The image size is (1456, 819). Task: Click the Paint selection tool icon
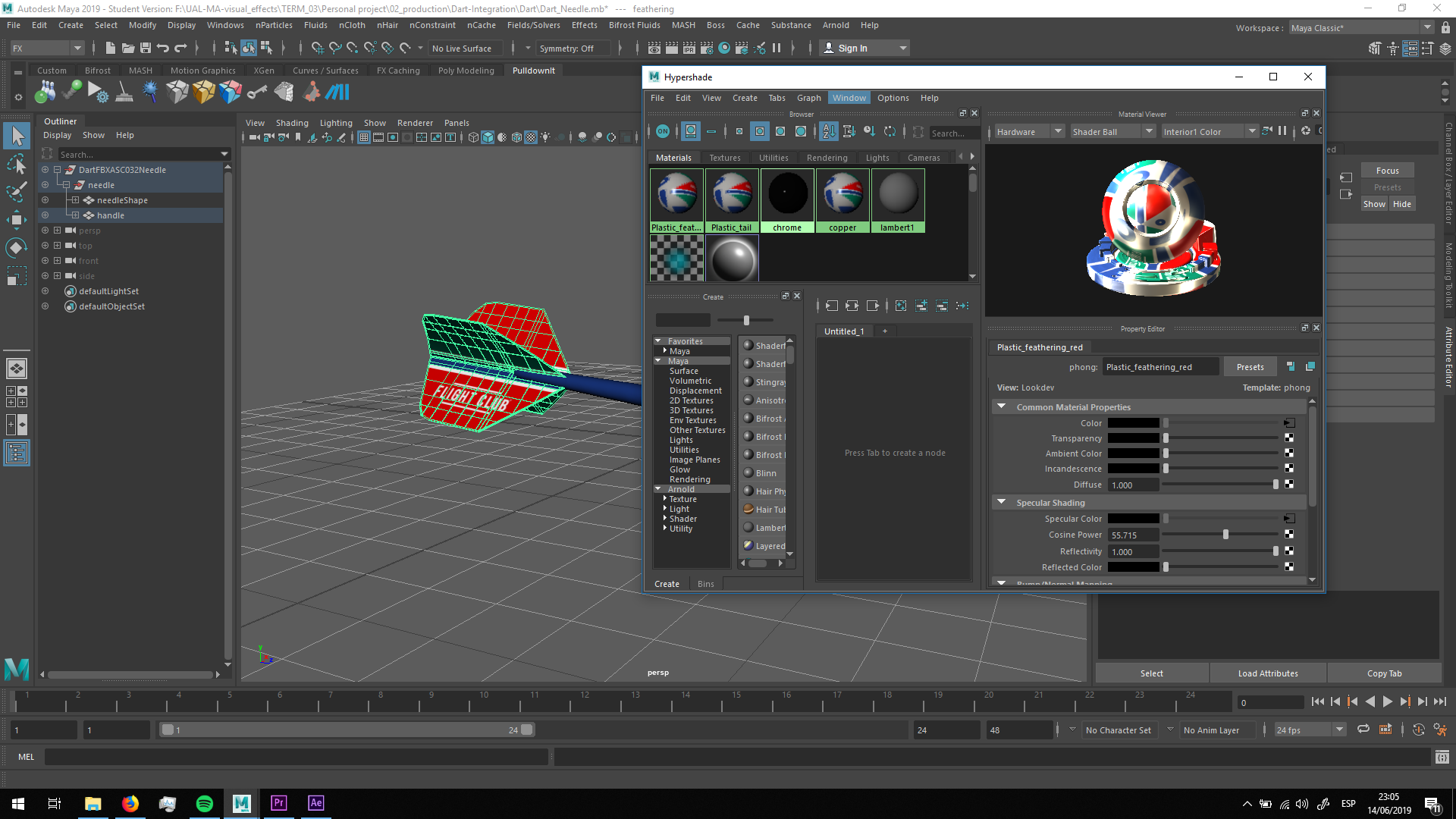tap(17, 192)
